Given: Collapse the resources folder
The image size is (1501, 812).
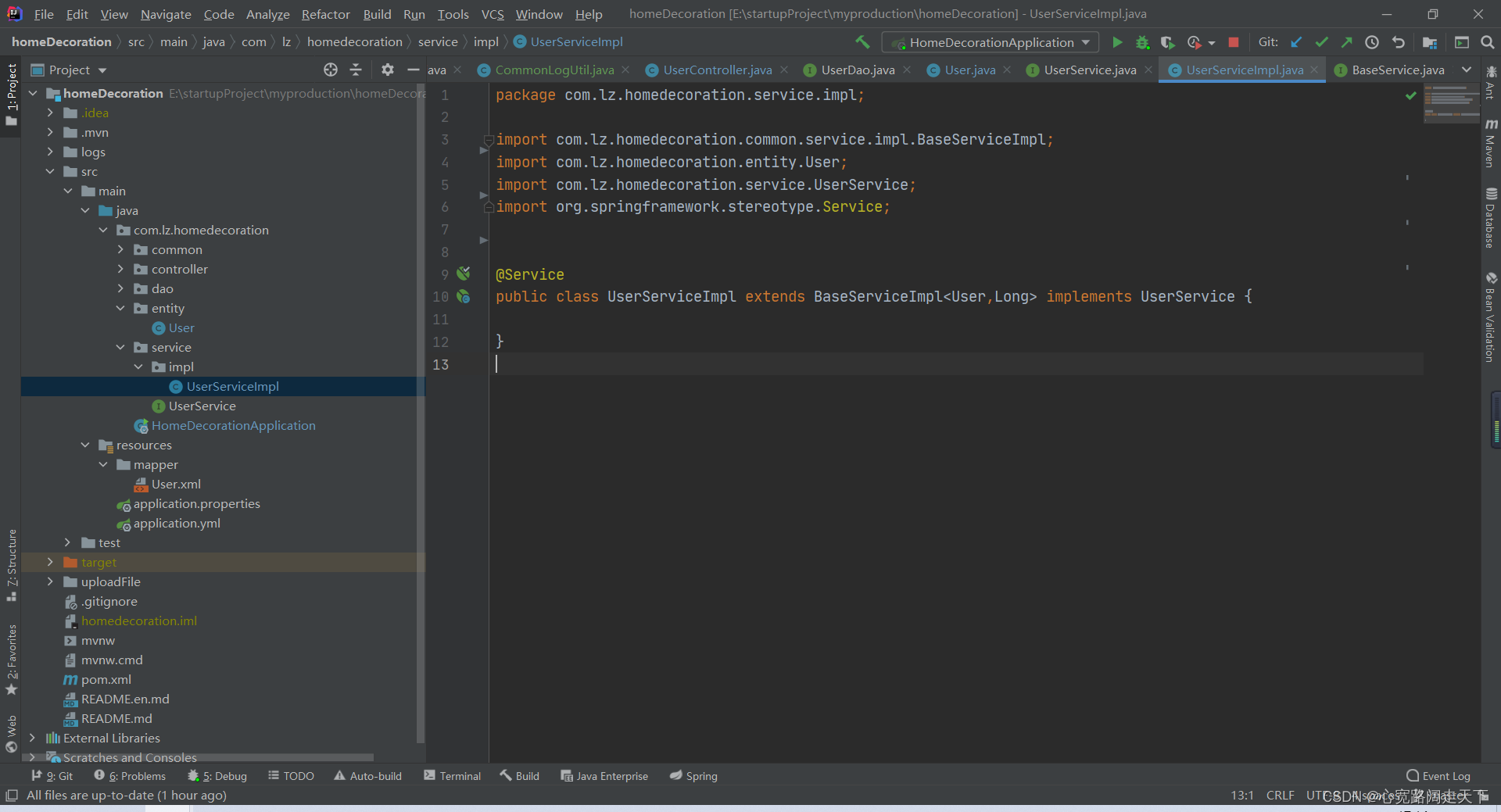Looking at the screenshot, I should [85, 445].
